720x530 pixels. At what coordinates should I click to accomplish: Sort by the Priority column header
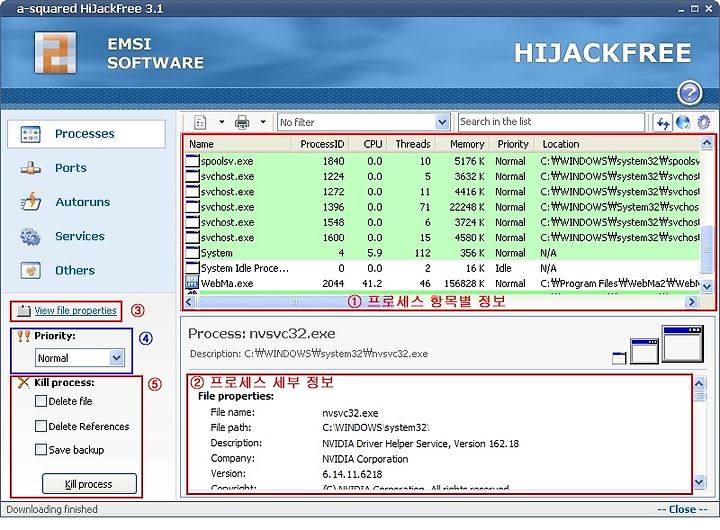coord(512,144)
